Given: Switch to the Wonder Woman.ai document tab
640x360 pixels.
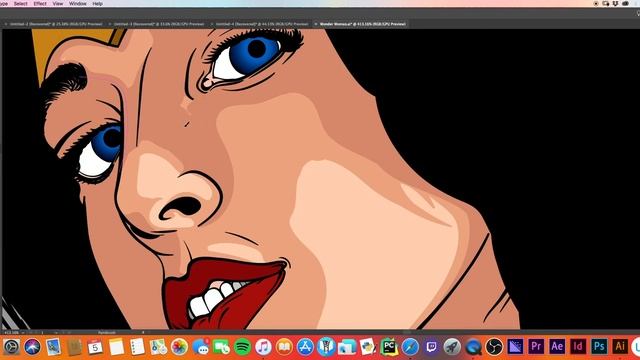Looking at the screenshot, I should coord(362,24).
